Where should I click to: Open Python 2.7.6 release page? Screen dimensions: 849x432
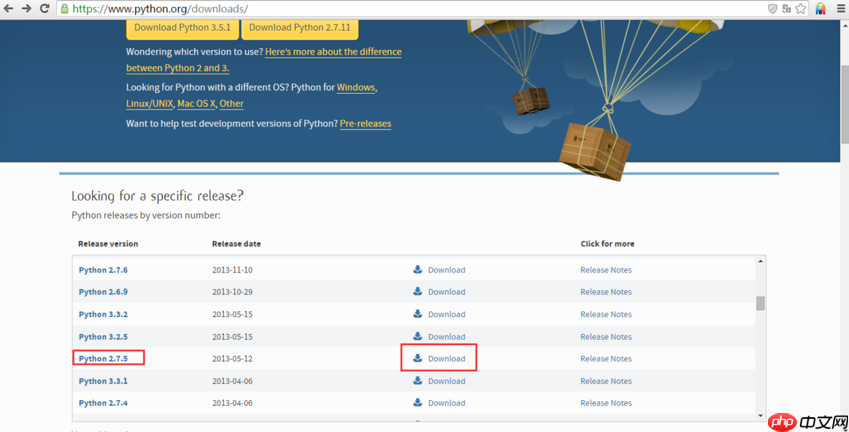tap(103, 270)
